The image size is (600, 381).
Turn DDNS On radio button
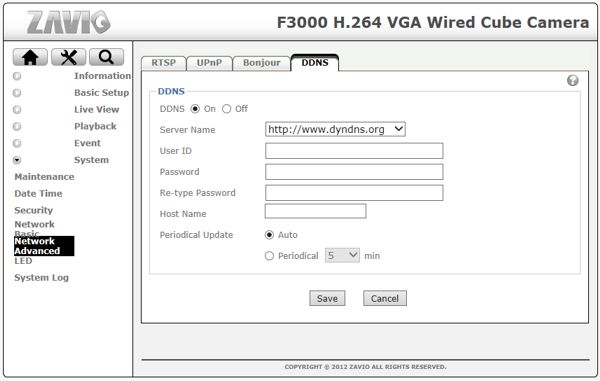pyautogui.click(x=195, y=109)
